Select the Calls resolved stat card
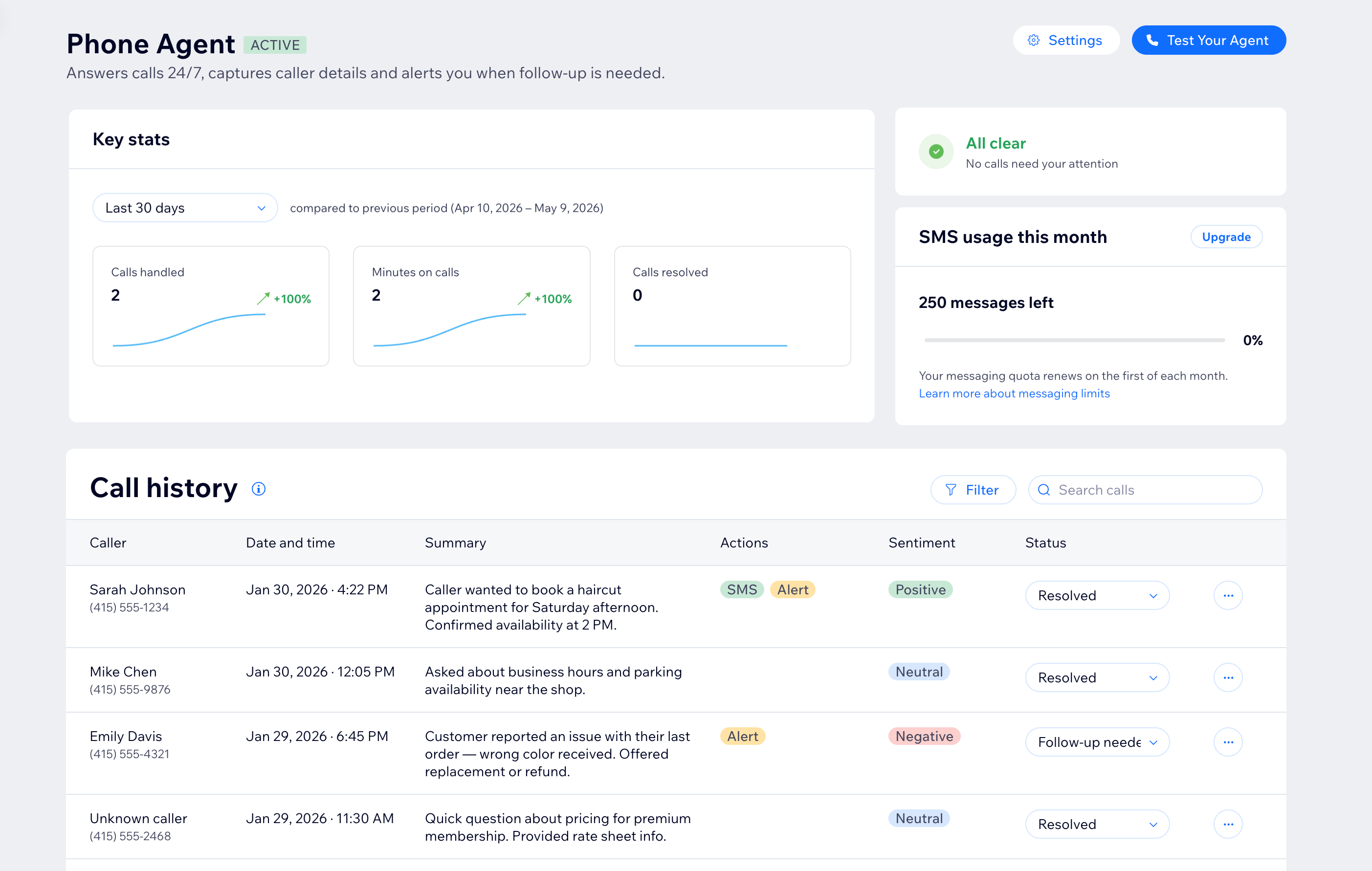The image size is (1372, 871). coord(733,306)
